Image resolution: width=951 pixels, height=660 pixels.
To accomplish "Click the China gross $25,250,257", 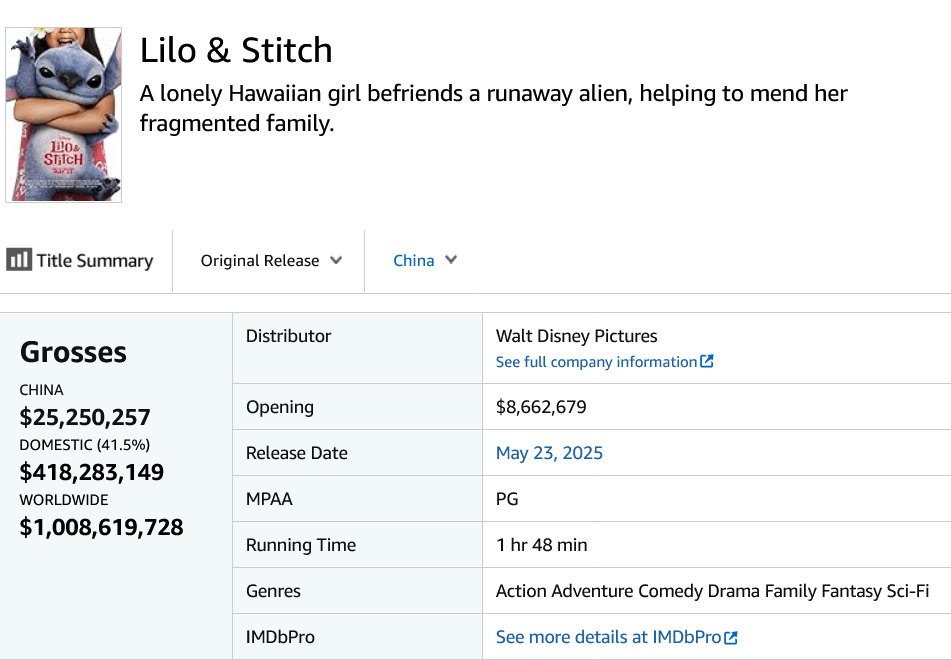I will 85,417.
